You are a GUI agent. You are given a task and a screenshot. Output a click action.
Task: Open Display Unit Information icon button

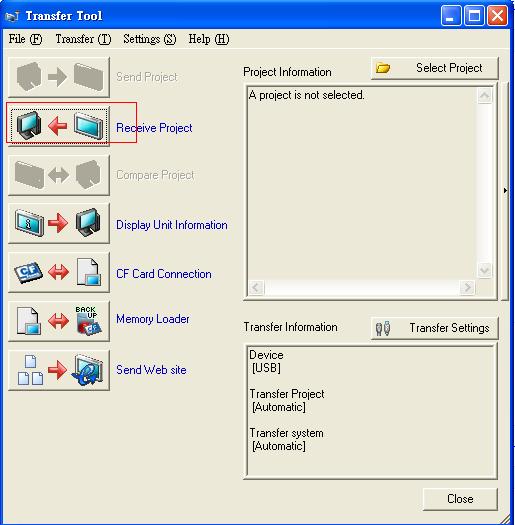coord(59,223)
